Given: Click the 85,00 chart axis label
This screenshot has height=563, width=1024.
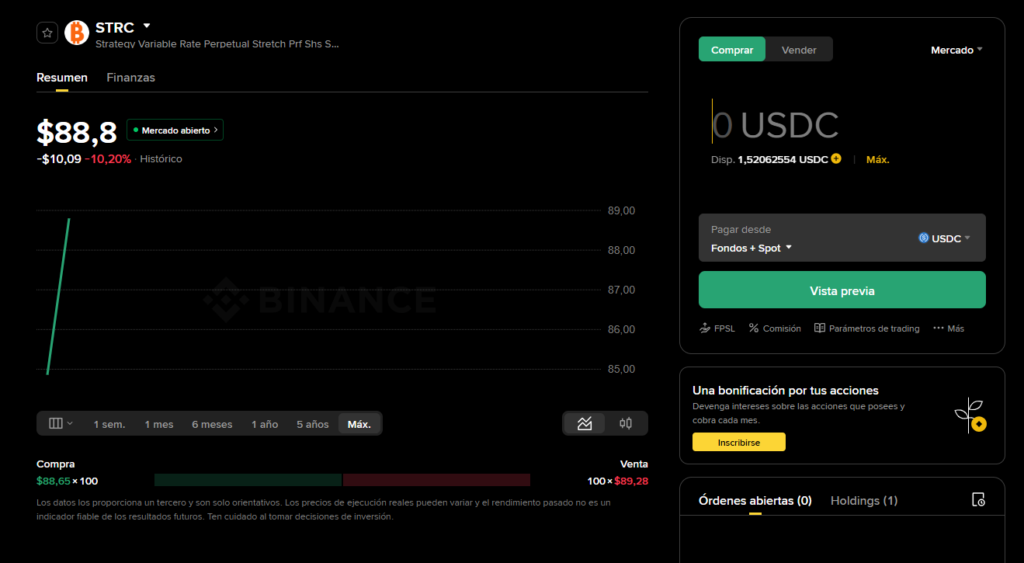Looking at the screenshot, I should tap(621, 369).
